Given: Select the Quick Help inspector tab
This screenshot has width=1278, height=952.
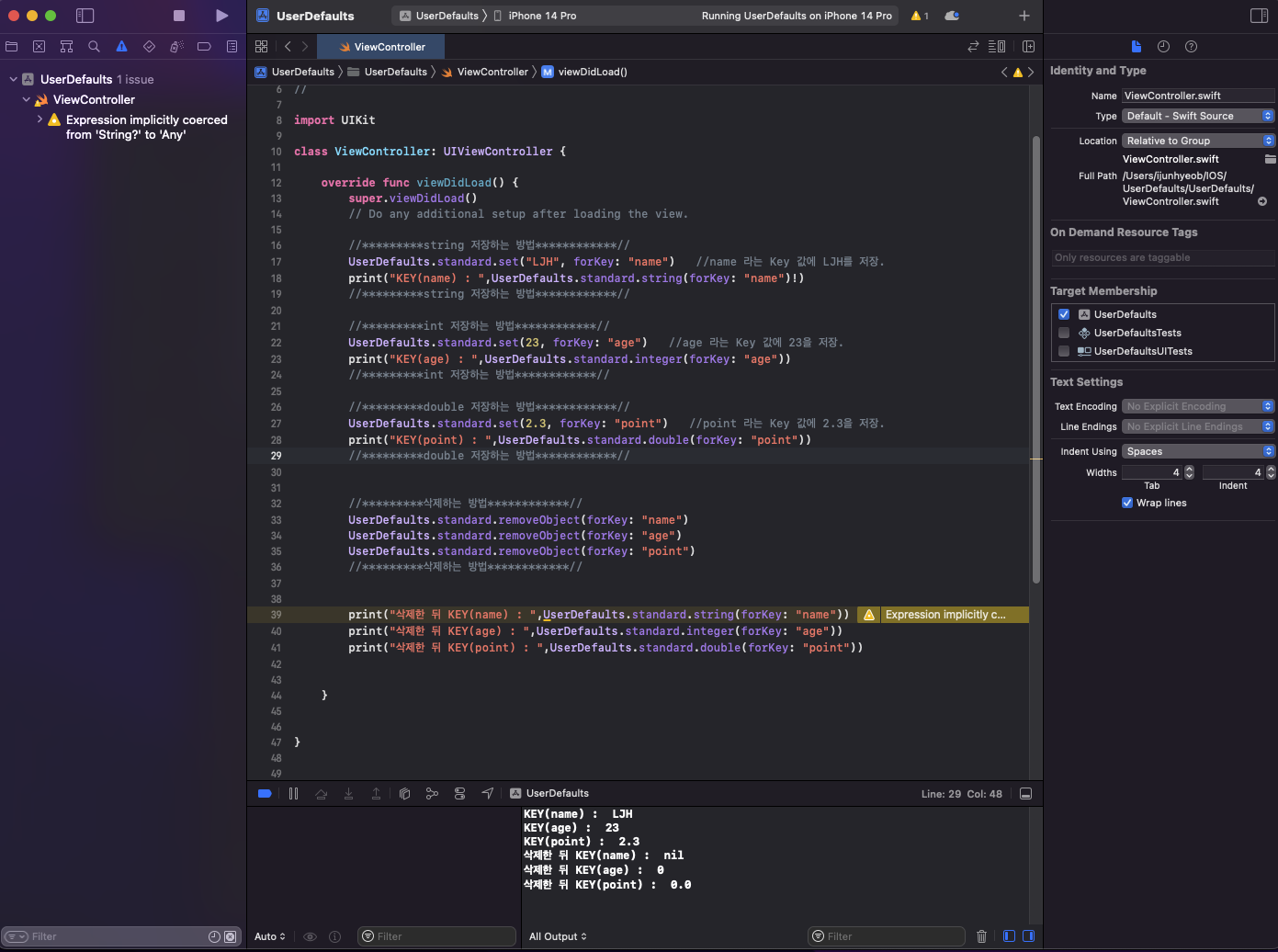Looking at the screenshot, I should click(x=1191, y=46).
